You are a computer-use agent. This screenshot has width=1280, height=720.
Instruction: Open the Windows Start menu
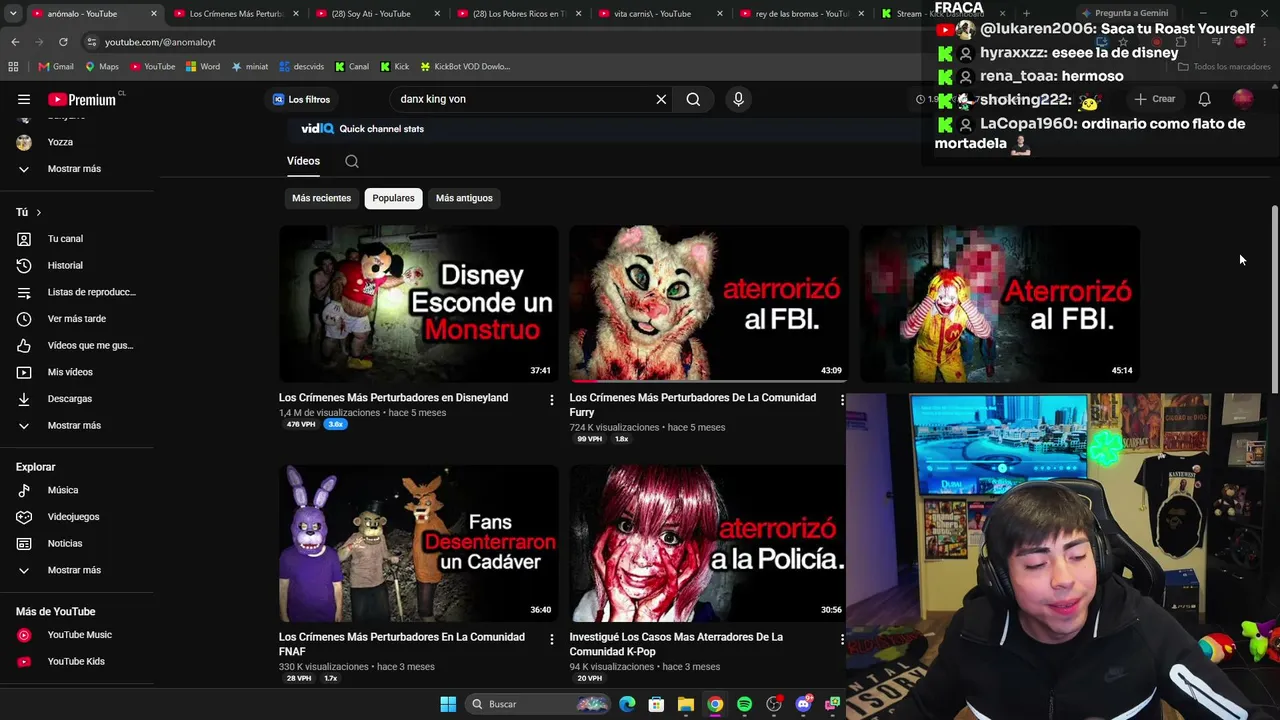448,704
